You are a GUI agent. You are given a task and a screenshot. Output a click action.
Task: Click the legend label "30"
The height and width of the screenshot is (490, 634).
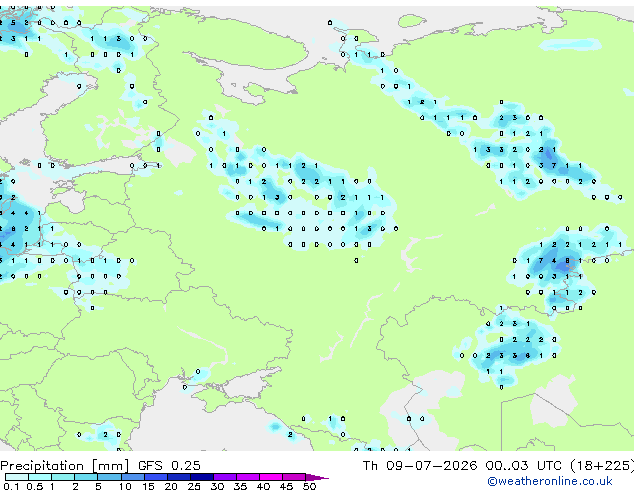[x=217, y=486]
